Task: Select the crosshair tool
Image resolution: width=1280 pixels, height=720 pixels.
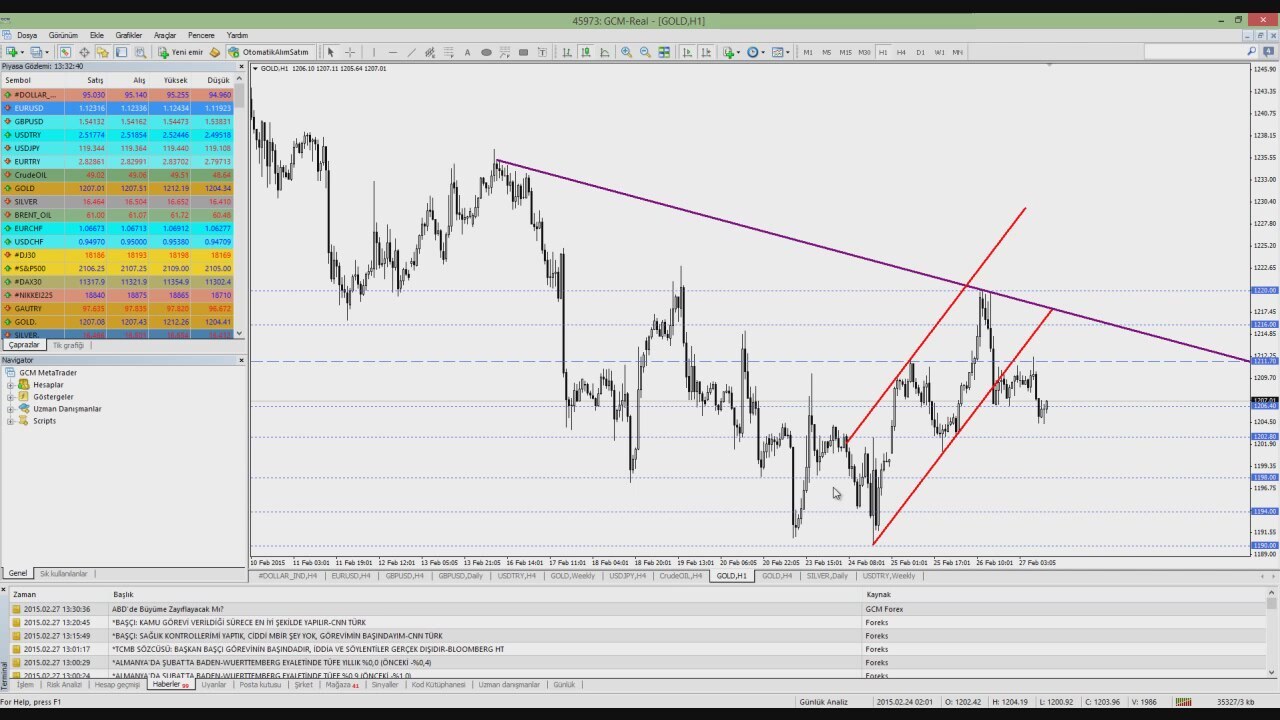Action: point(350,52)
